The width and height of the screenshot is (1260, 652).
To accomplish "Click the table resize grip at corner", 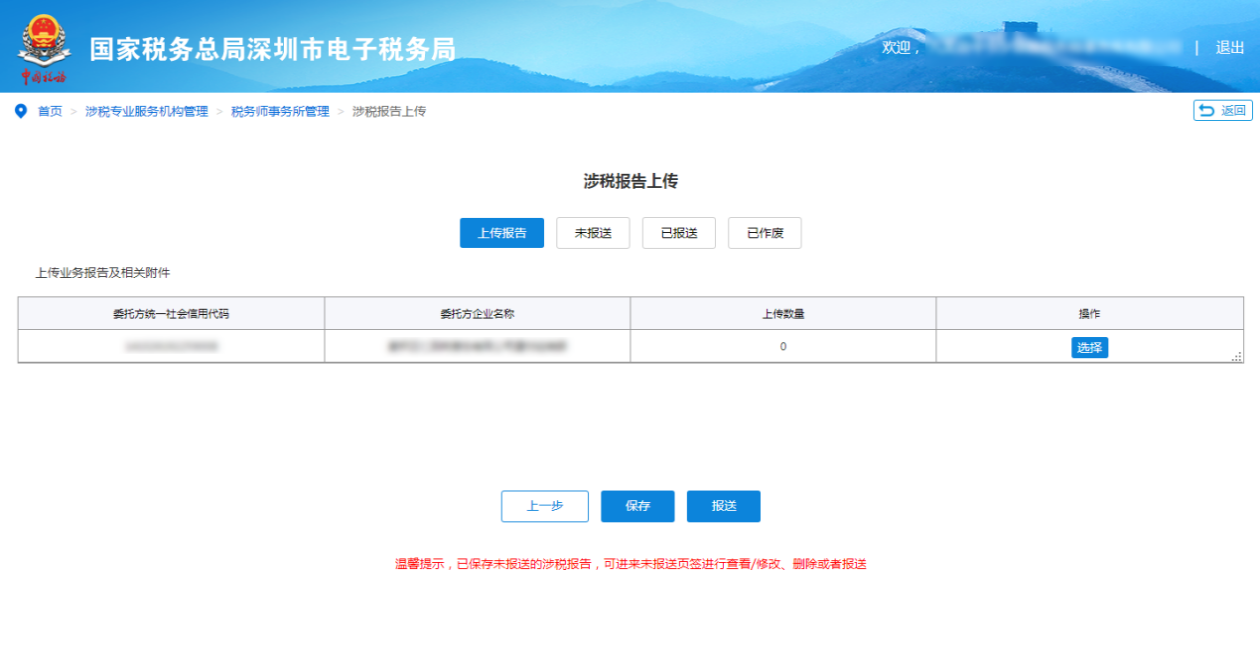I will pyautogui.click(x=1237, y=356).
